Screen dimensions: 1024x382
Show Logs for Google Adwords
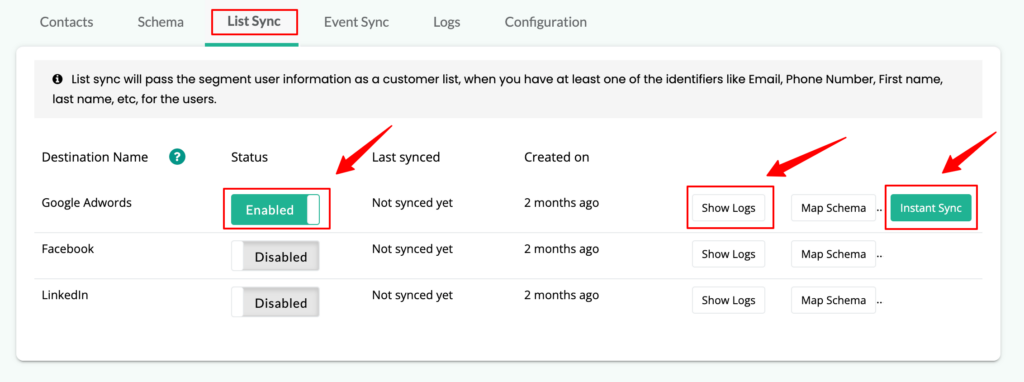pyautogui.click(x=728, y=208)
